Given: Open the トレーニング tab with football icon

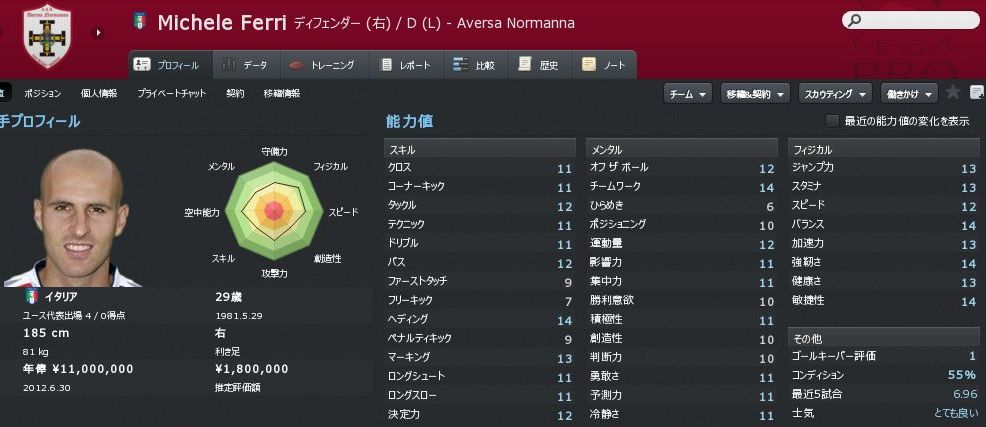Looking at the screenshot, I should [322, 65].
